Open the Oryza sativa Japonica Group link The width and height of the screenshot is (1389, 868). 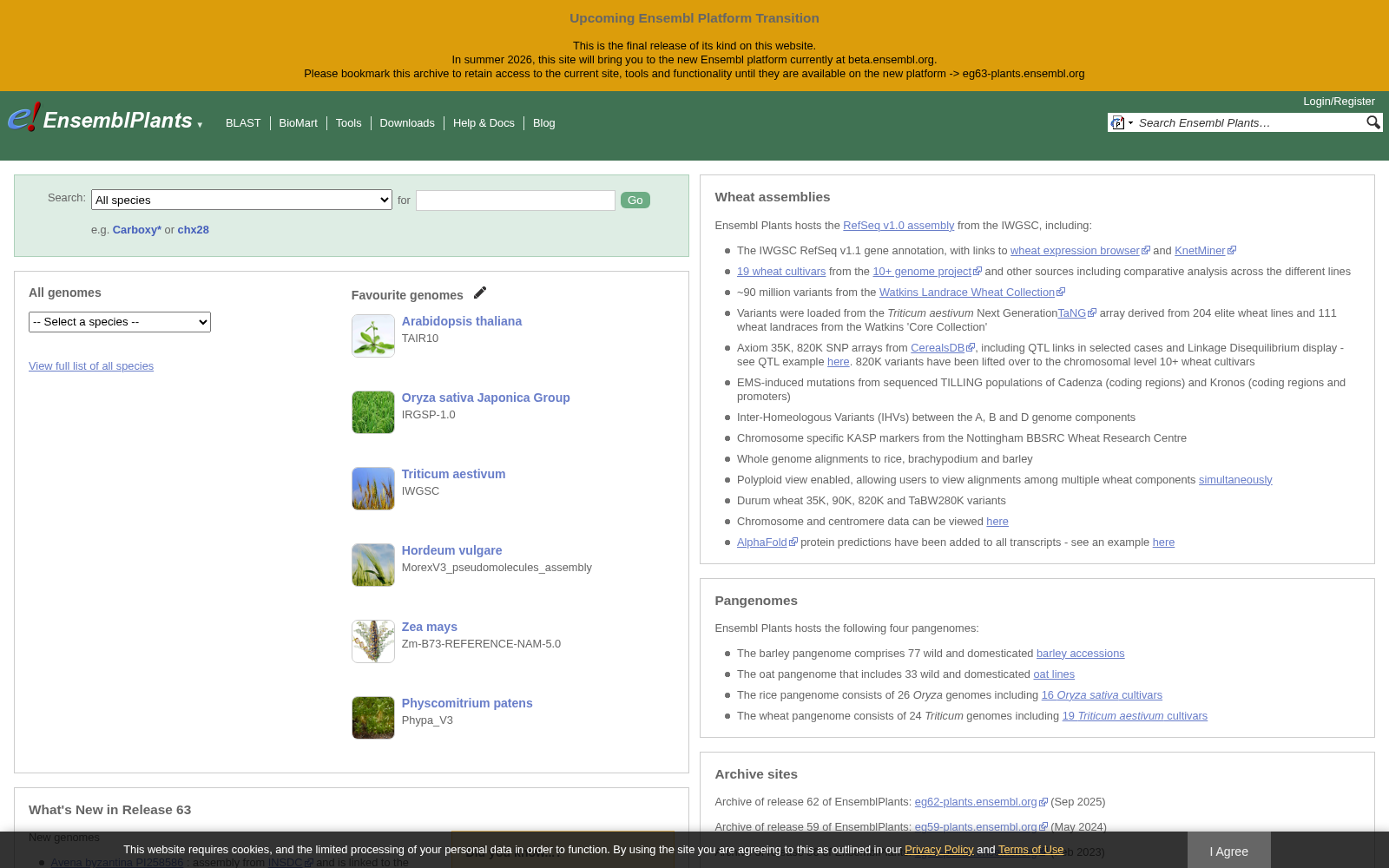485,398
